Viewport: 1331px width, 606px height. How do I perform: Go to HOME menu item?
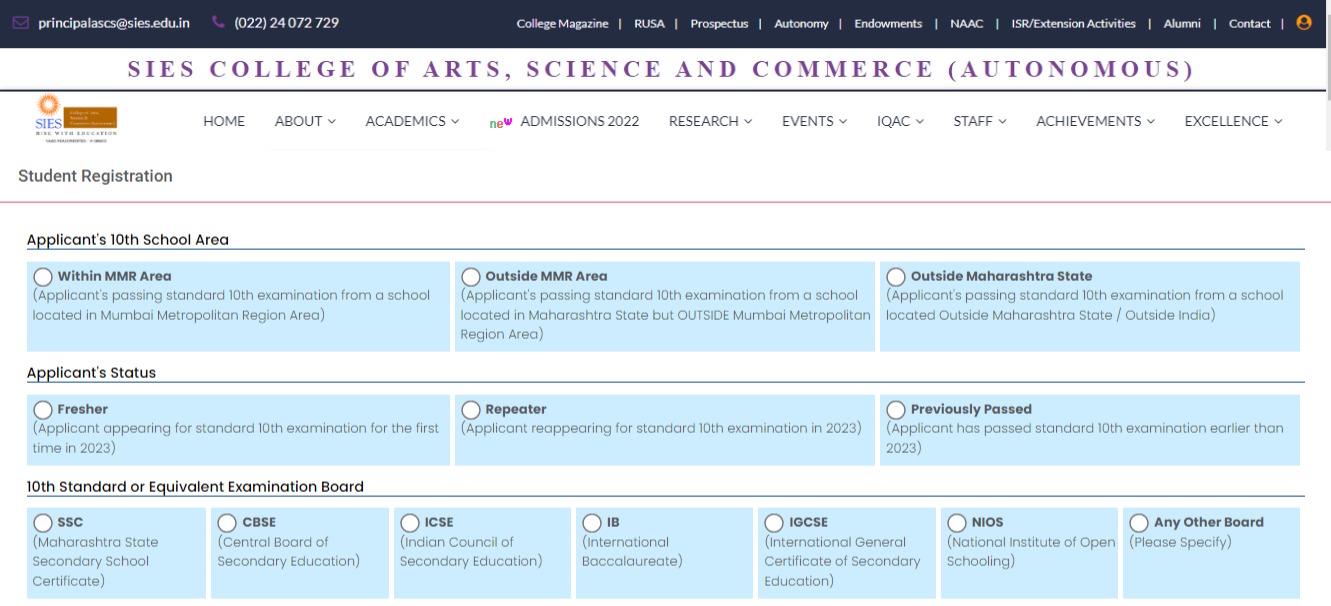click(x=224, y=121)
